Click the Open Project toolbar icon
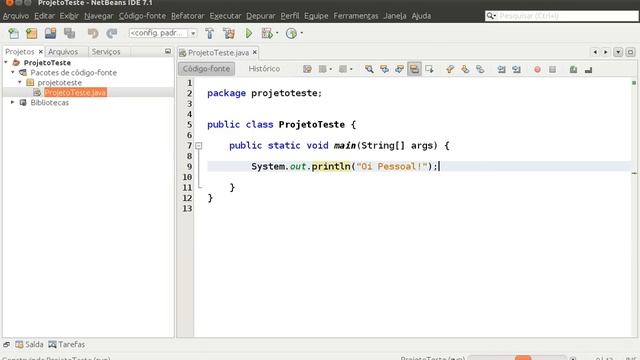This screenshot has height=360, width=640. click(x=50, y=33)
